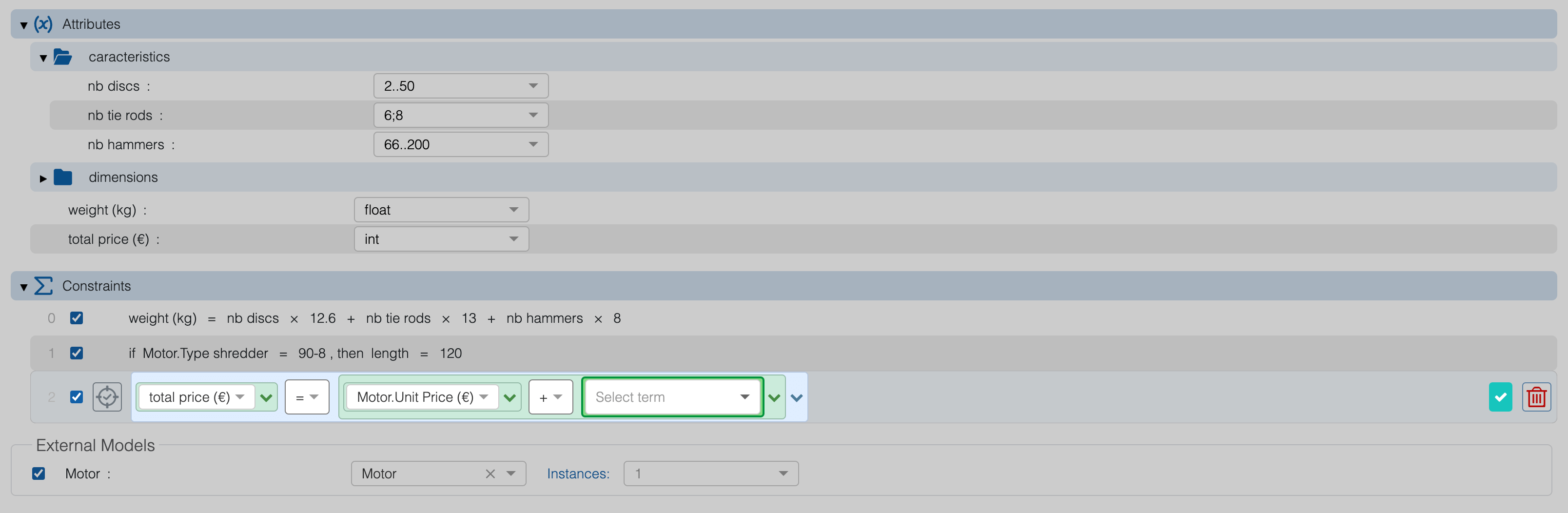Viewport: 1568px width, 513px height.
Task: Delete constraint 2 using the red trash icon
Action: (x=1536, y=397)
